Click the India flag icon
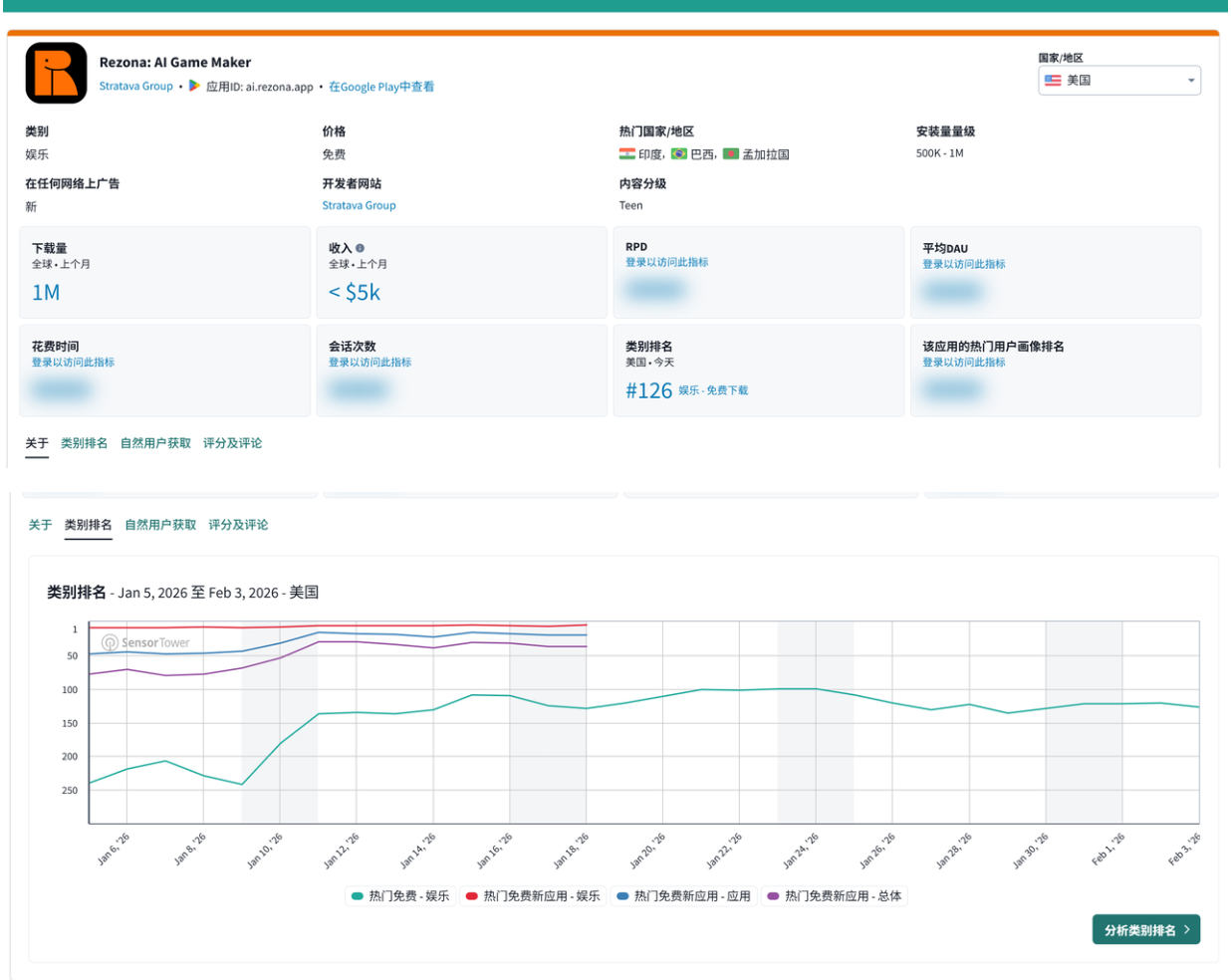The image size is (1231, 980). click(627, 154)
